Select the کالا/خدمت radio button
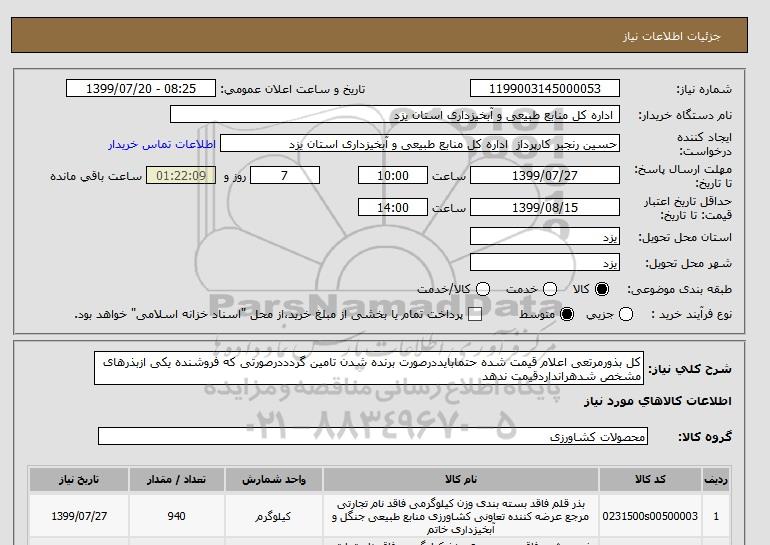 [483, 289]
